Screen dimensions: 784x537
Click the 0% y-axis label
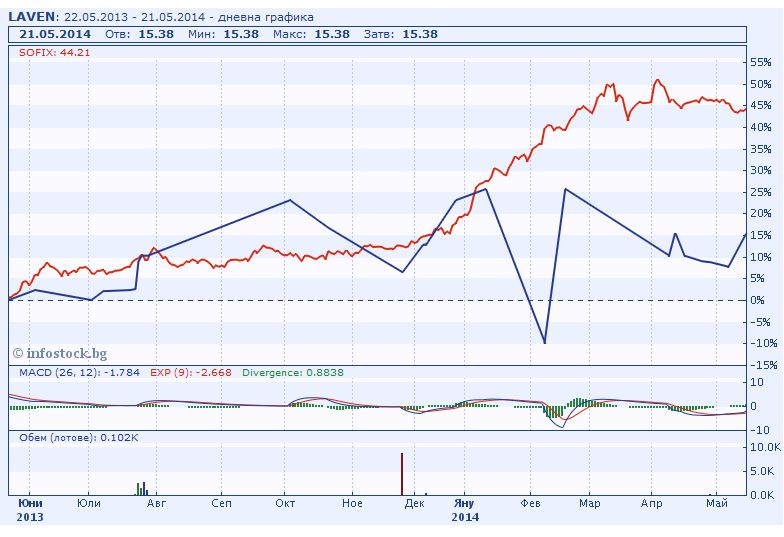(x=758, y=300)
